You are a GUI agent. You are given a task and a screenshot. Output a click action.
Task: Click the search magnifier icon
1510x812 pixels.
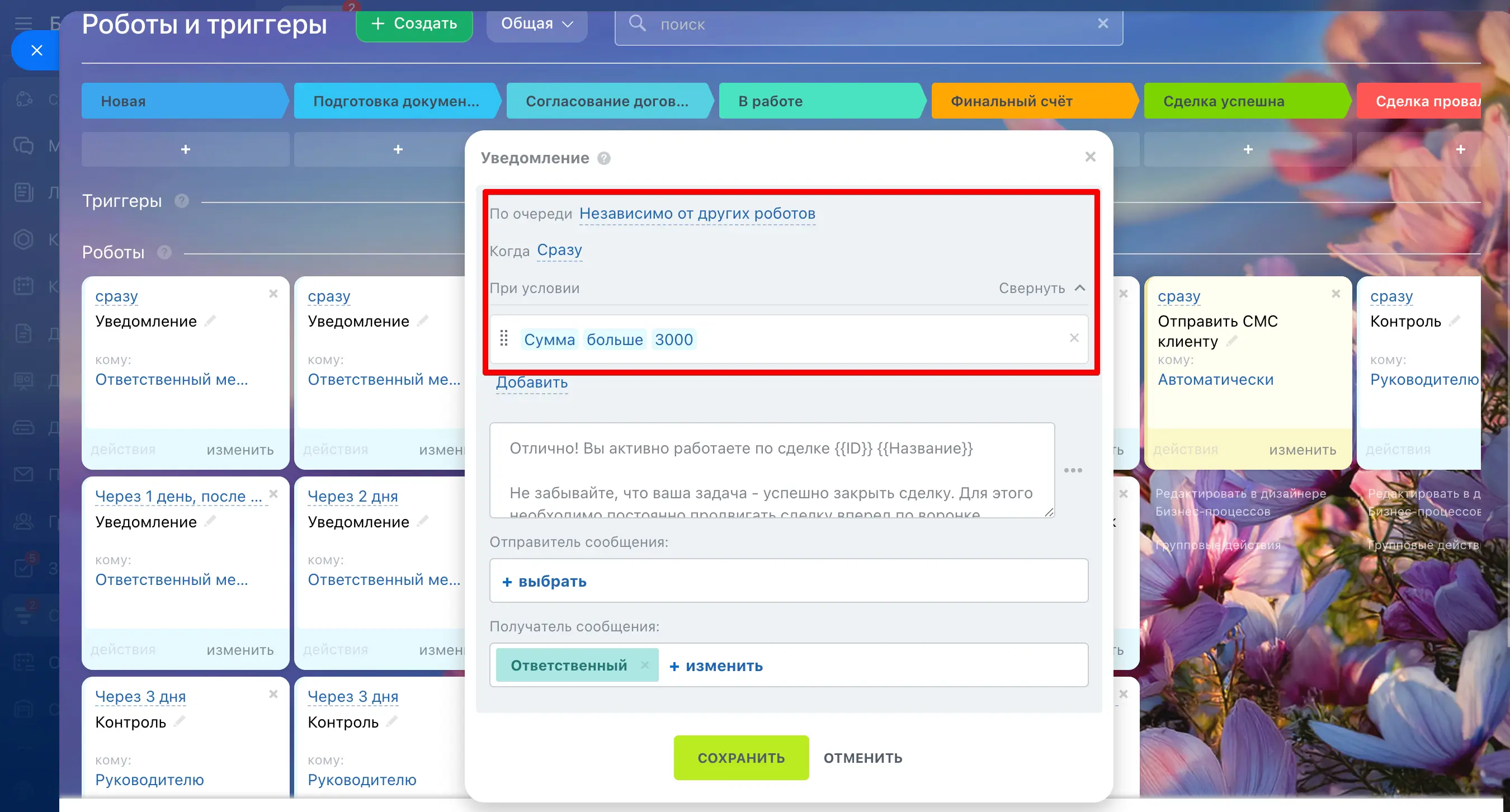[x=637, y=24]
